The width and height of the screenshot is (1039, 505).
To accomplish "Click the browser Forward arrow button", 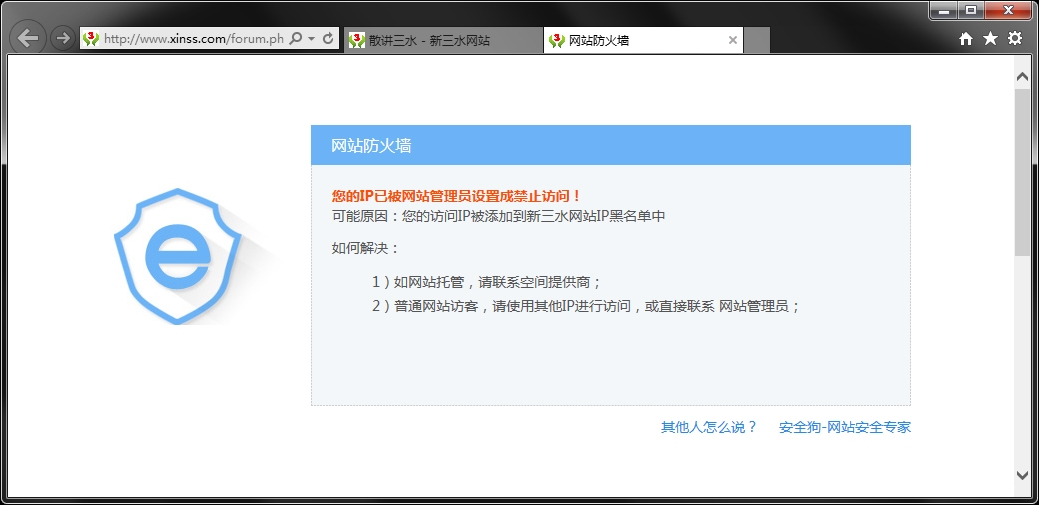I will [63, 38].
